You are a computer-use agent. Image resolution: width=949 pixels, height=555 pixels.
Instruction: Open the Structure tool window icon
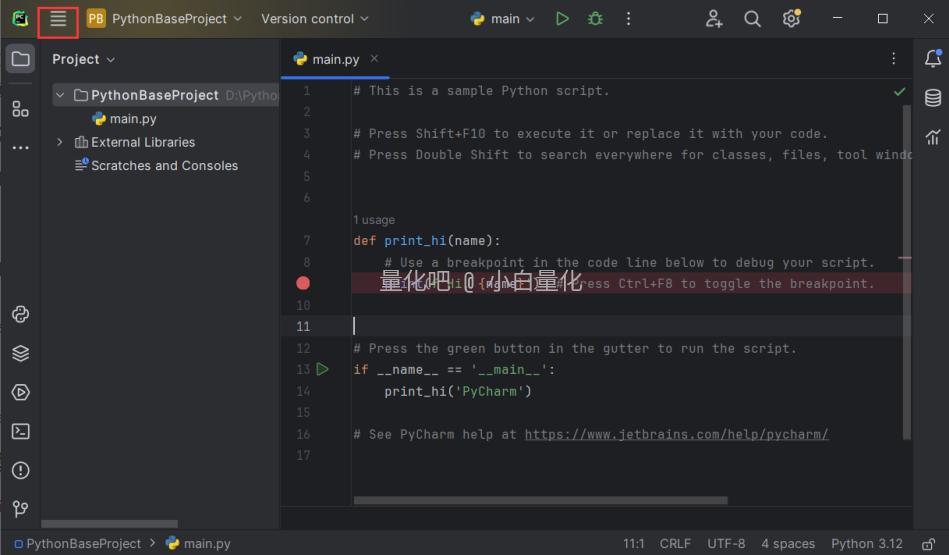coord(21,109)
